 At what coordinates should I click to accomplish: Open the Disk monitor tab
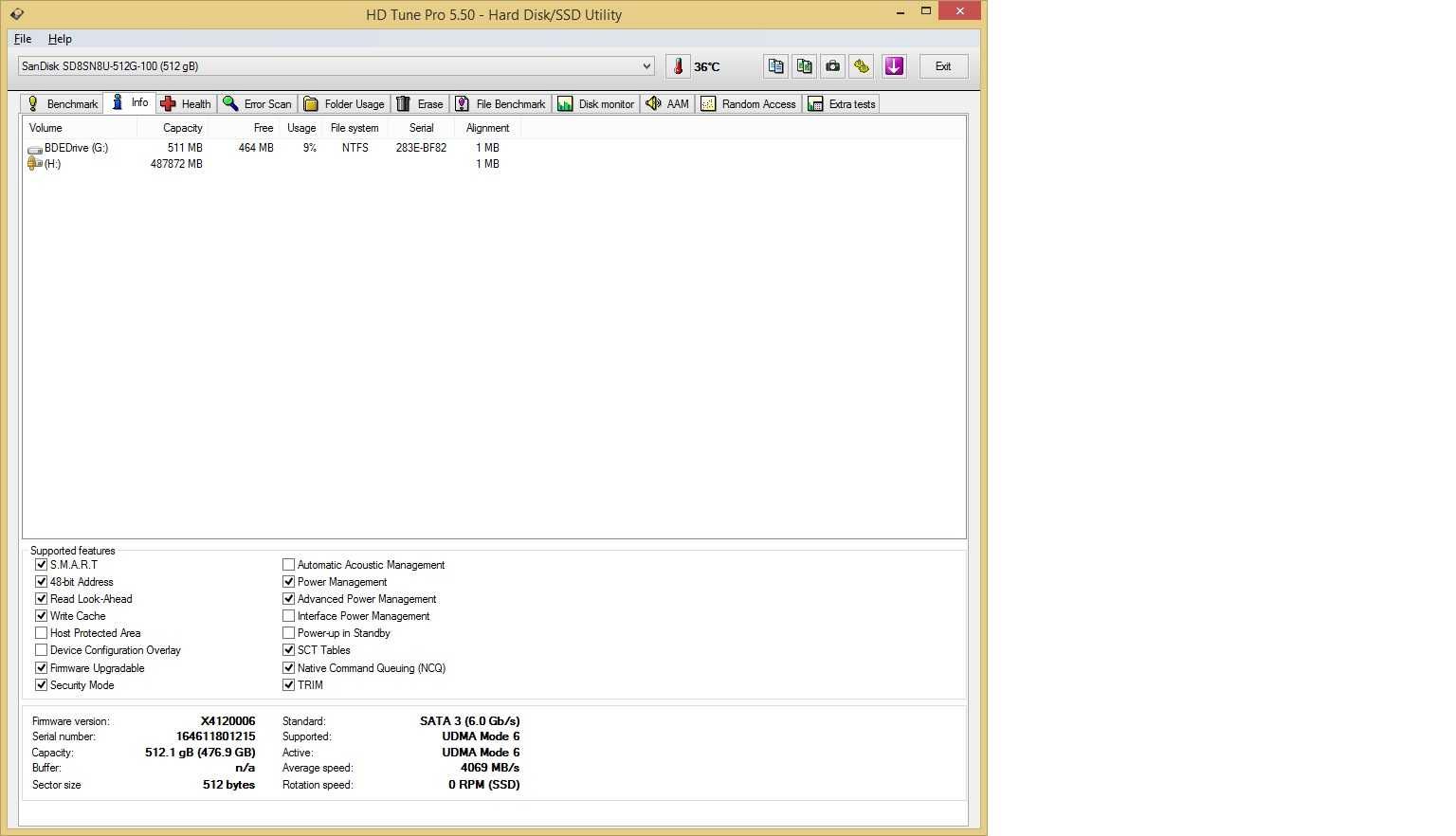point(596,104)
